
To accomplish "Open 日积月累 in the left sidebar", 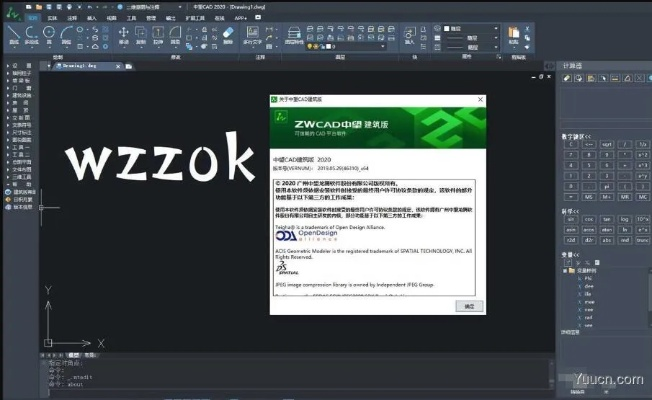I will tap(19, 200).
